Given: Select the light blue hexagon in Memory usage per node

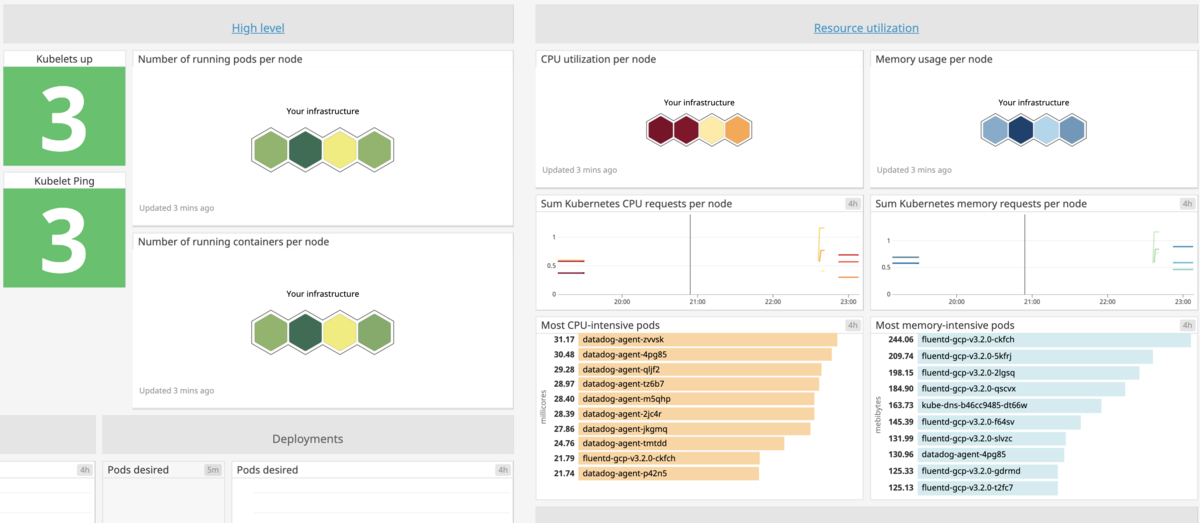Looking at the screenshot, I should pyautogui.click(x=1046, y=130).
